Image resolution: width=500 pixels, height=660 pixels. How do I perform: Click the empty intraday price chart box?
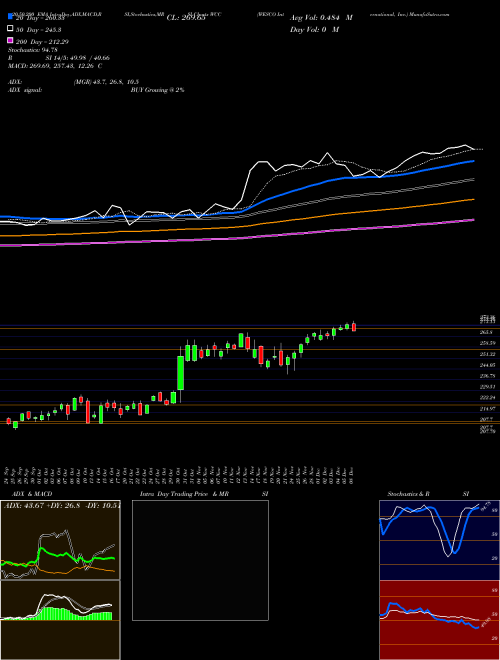point(200,560)
